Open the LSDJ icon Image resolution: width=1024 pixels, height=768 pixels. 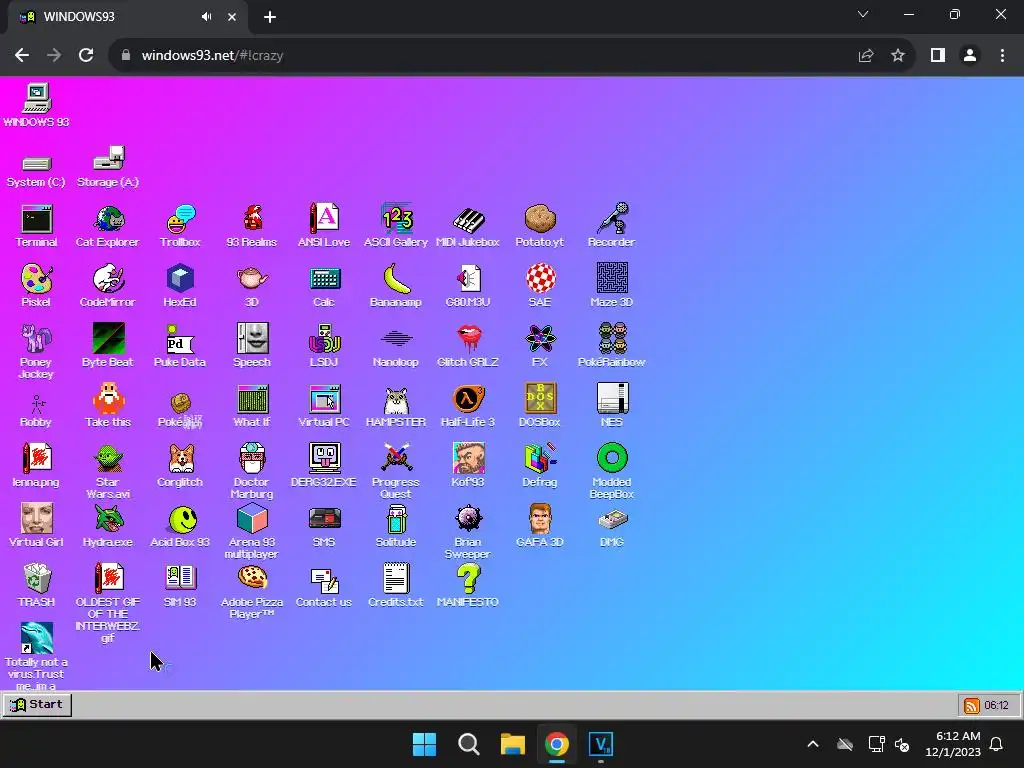pos(324,346)
